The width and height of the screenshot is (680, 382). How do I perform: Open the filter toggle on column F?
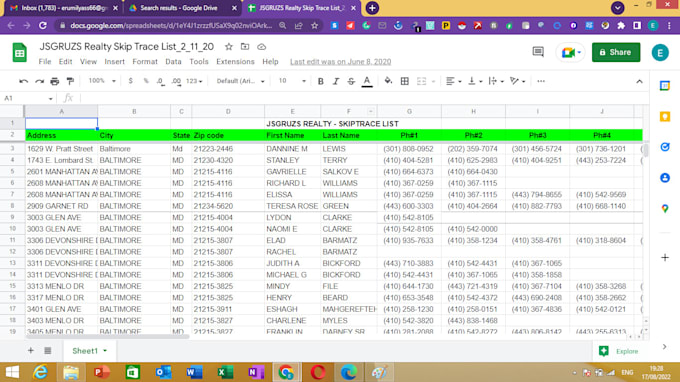(371, 111)
